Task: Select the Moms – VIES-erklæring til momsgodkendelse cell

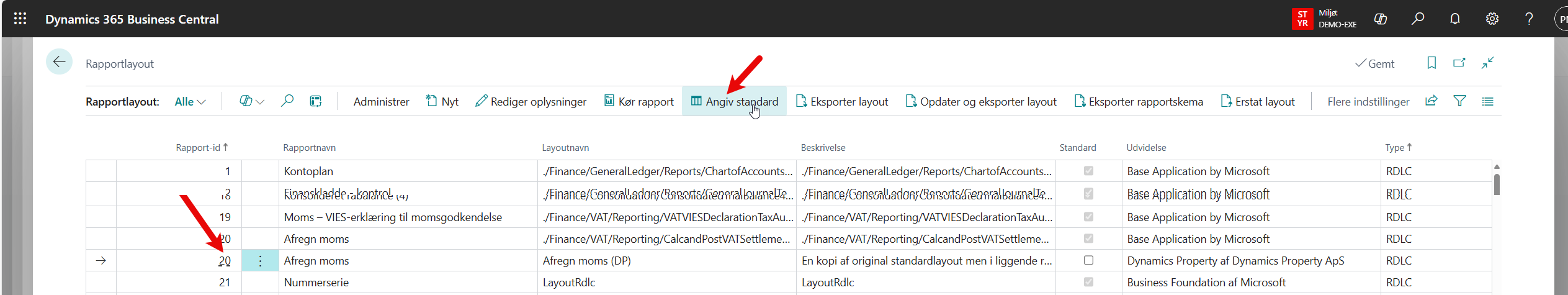Action: point(408,217)
